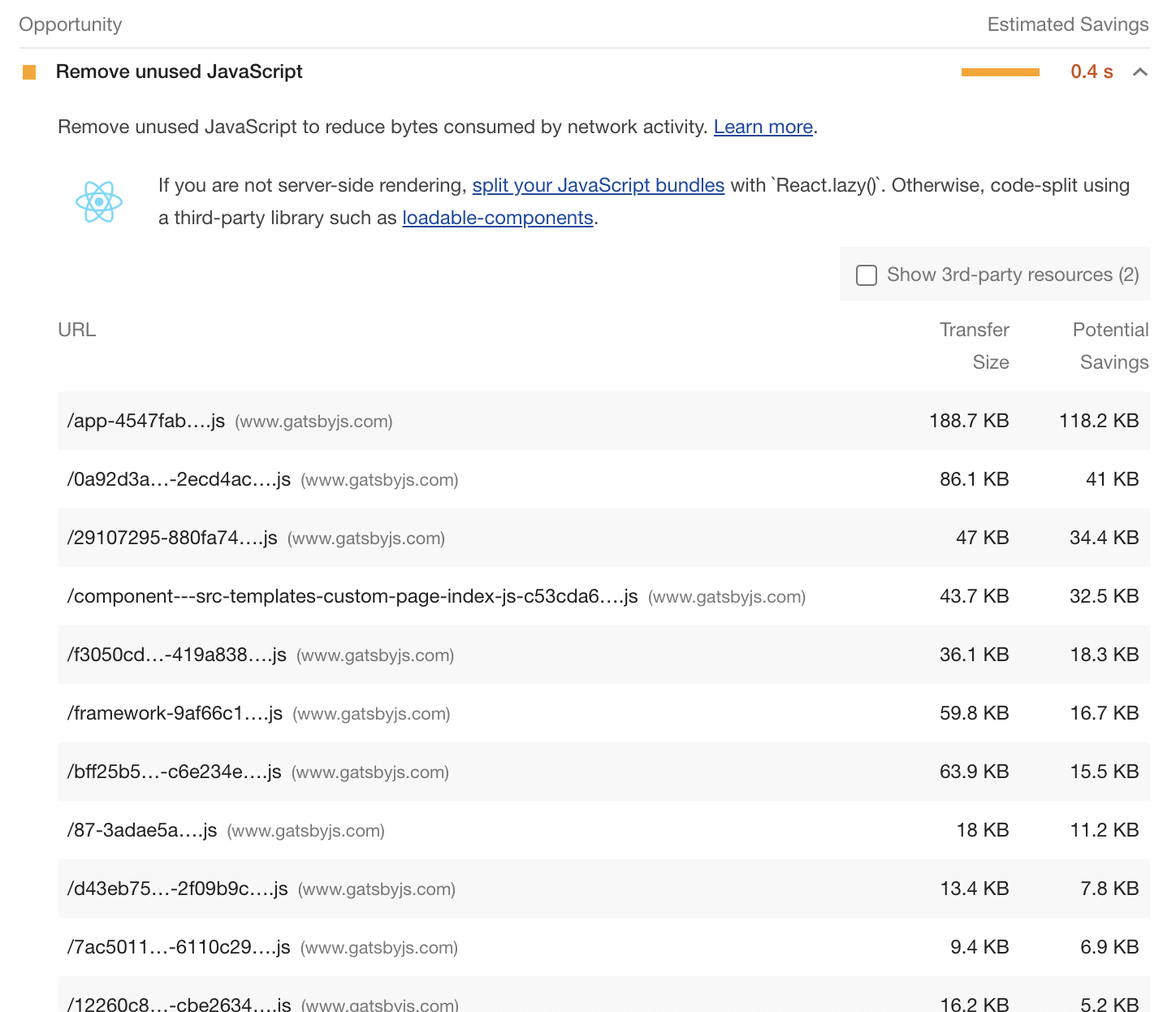Click the React logo icon

point(99,201)
